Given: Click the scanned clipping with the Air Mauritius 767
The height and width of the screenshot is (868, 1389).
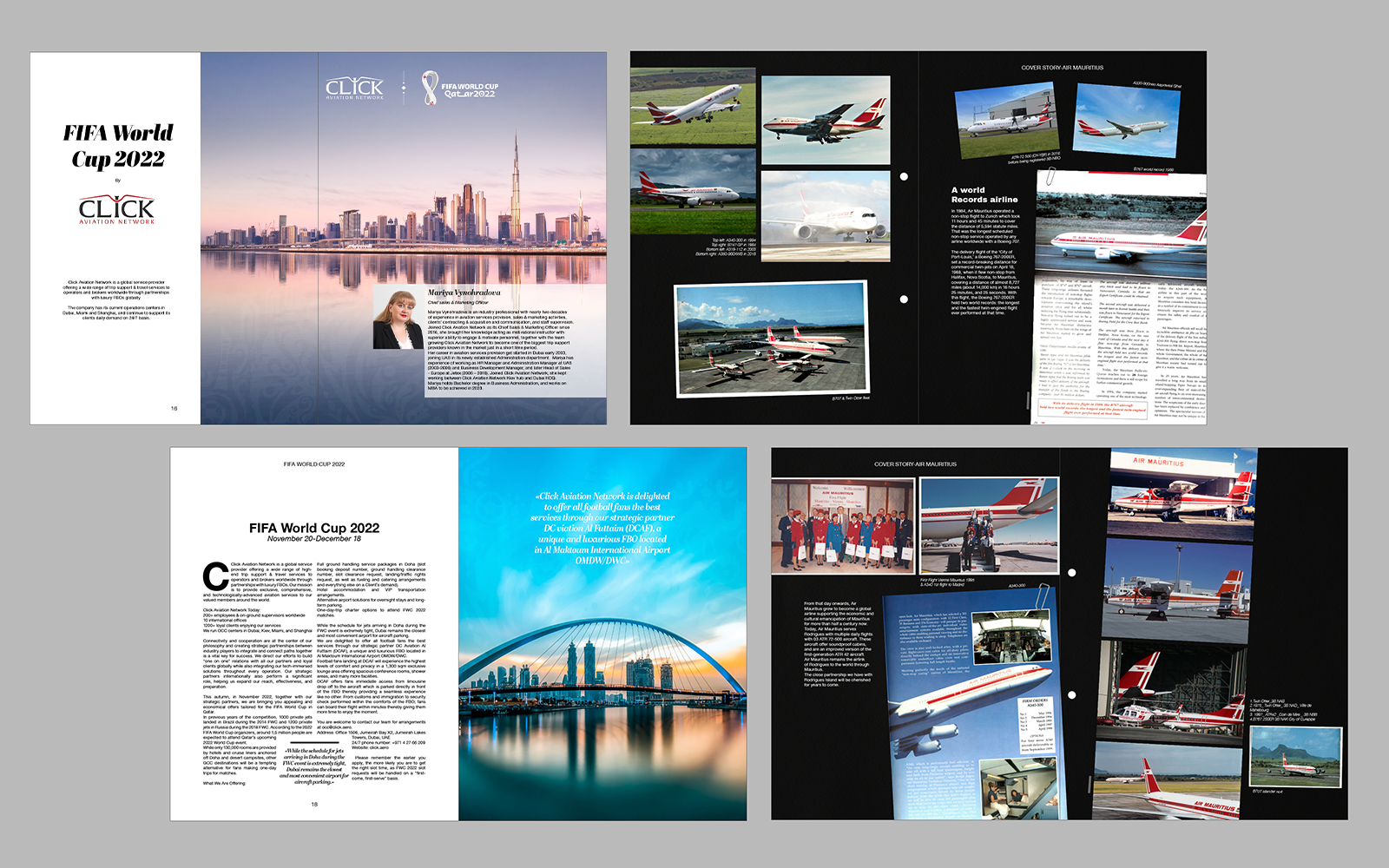Looking at the screenshot, I should [x=1120, y=296].
